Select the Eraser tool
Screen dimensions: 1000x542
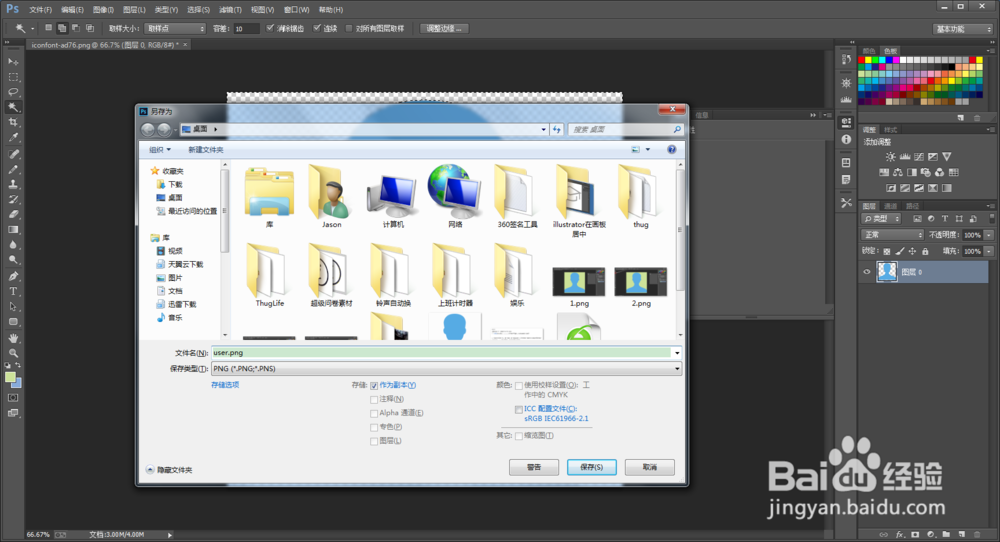tap(13, 215)
